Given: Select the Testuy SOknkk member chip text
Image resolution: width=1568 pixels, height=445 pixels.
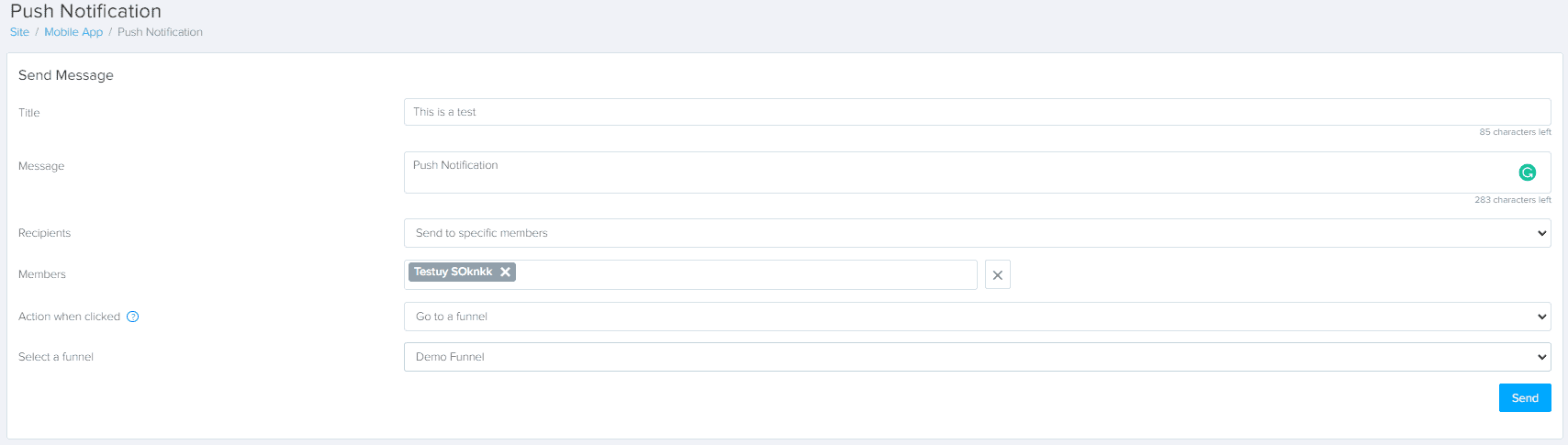Looking at the screenshot, I should 453,272.
